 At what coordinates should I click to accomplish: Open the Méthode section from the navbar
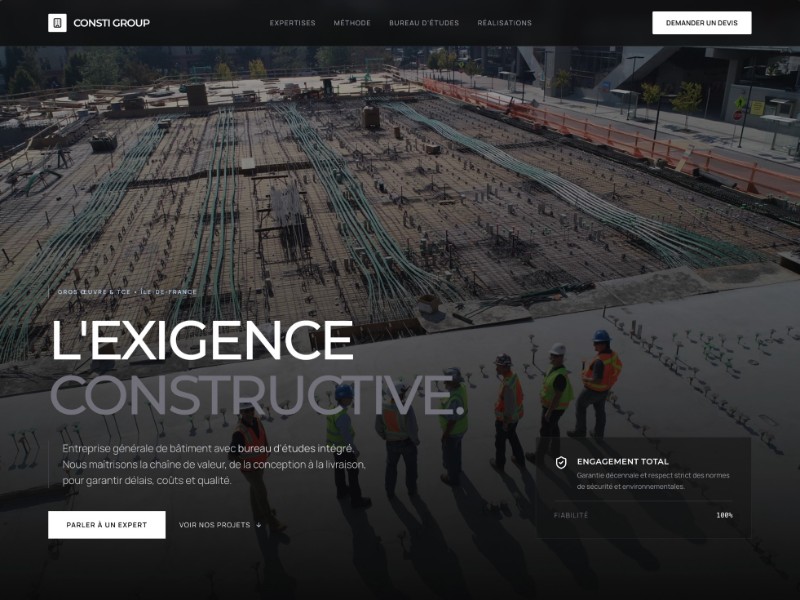(351, 22)
